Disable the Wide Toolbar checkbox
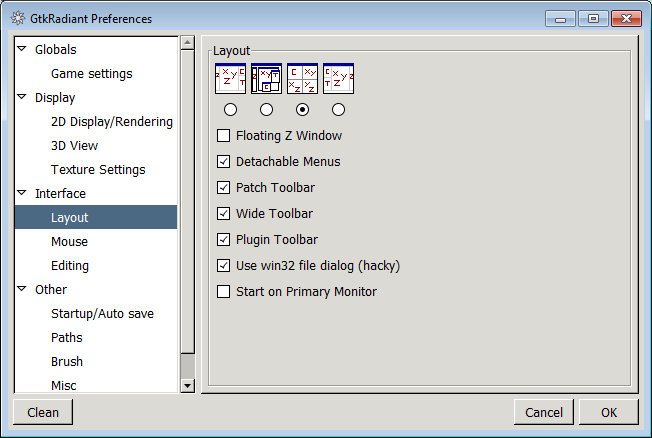Screen dimensions: 652x438 click(x=223, y=213)
